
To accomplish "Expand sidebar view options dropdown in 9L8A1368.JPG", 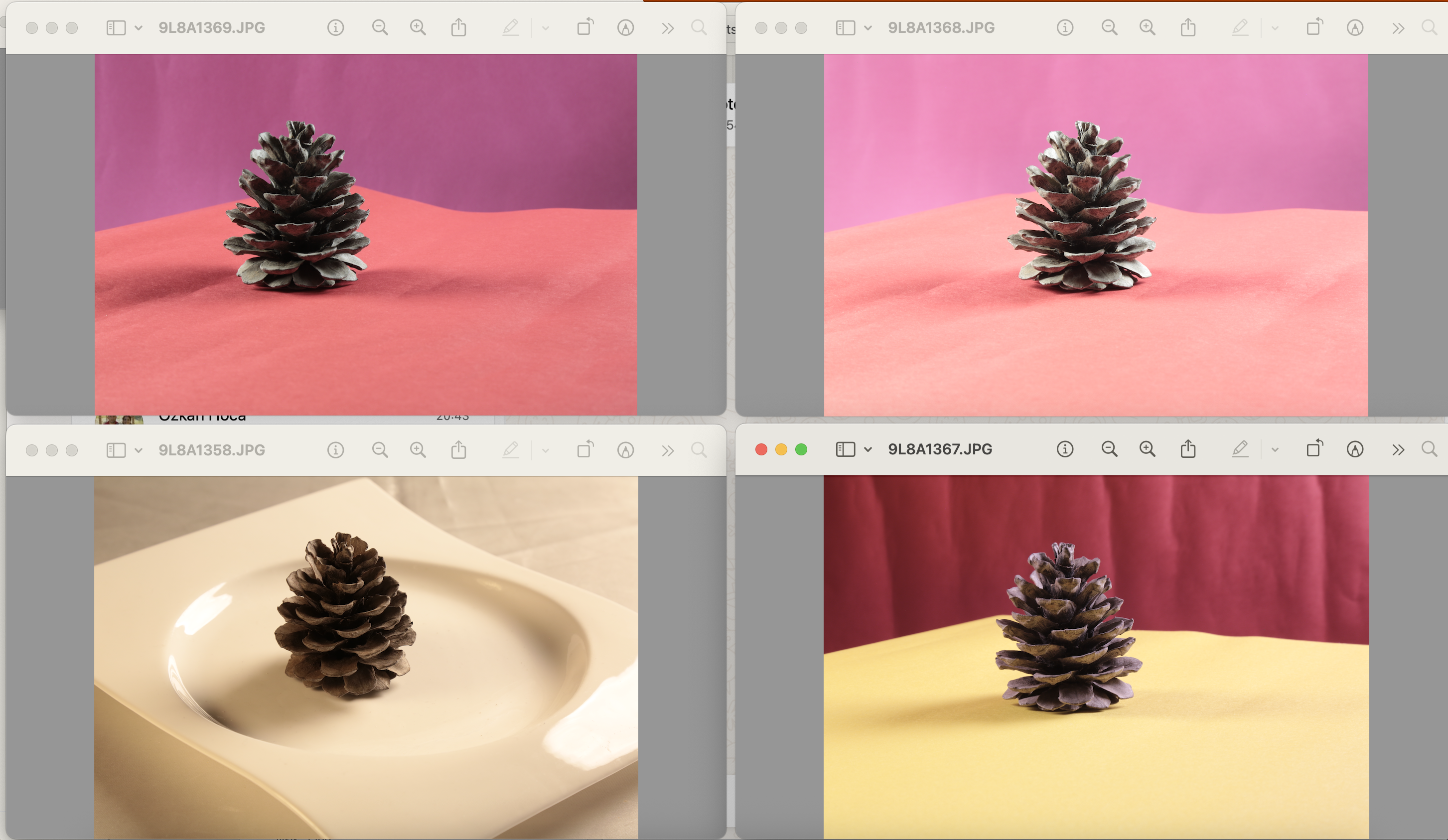I will pos(868,27).
